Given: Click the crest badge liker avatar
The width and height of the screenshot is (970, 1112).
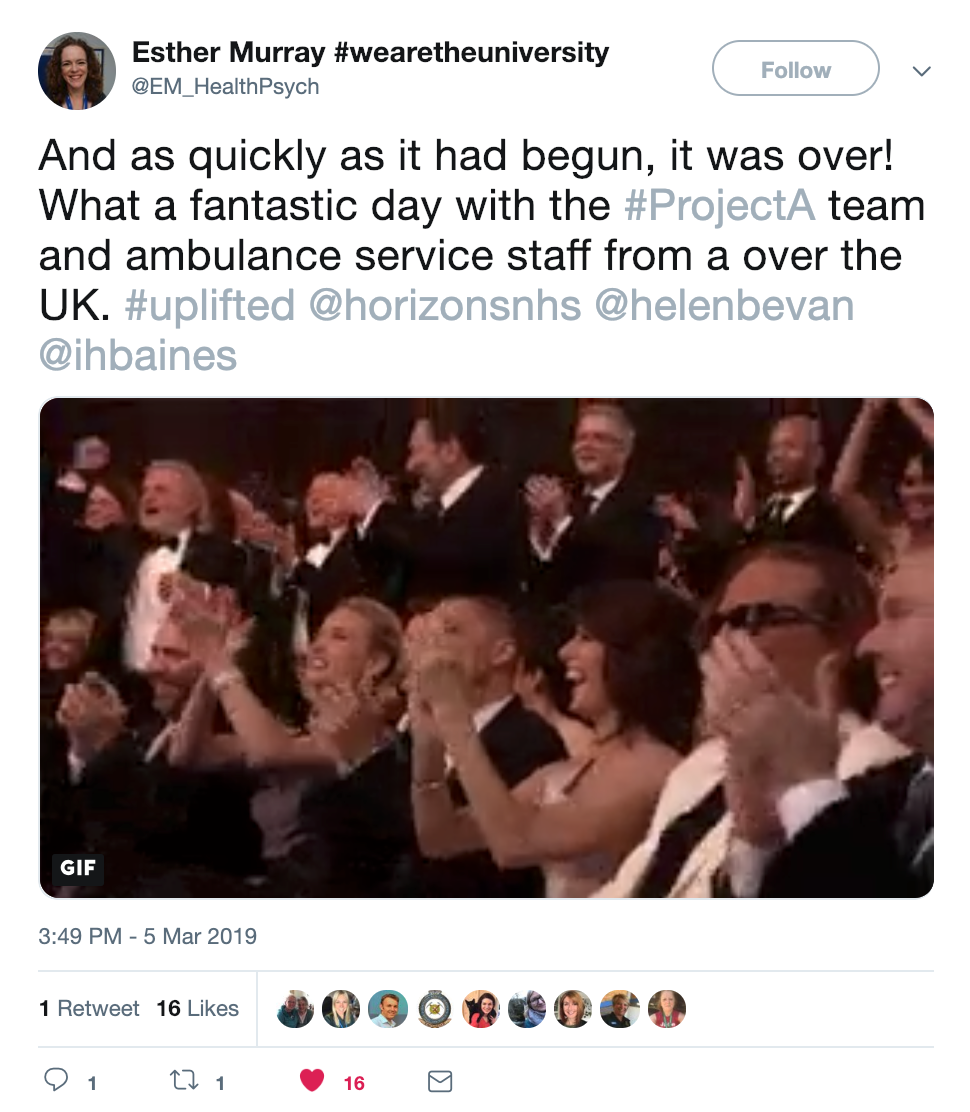Looking at the screenshot, I should tap(435, 1008).
